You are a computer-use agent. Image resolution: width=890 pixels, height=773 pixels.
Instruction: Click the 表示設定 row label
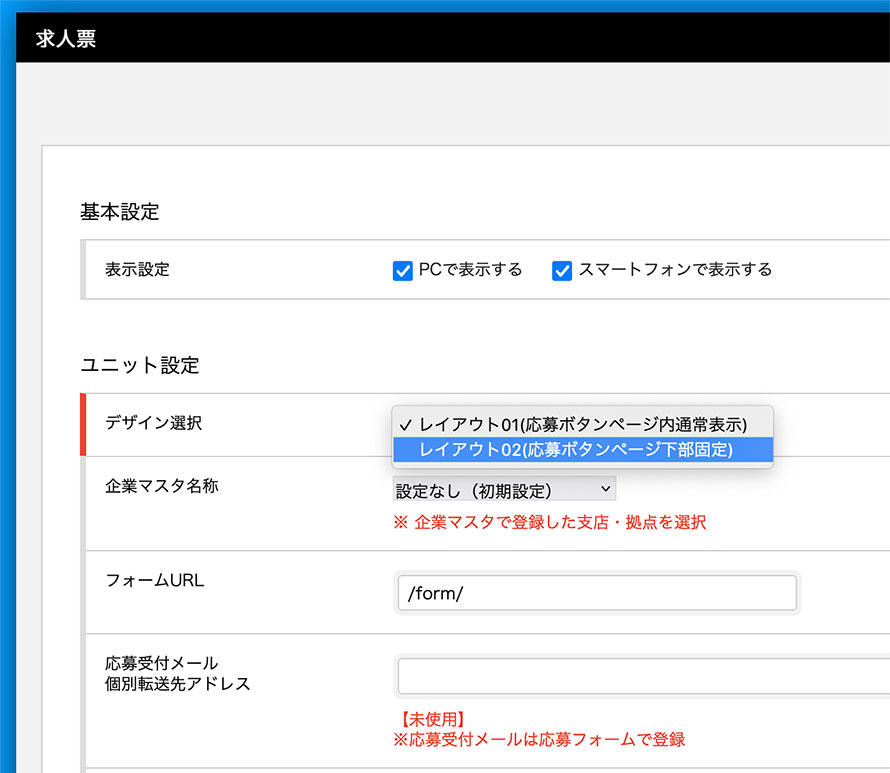click(x=137, y=270)
